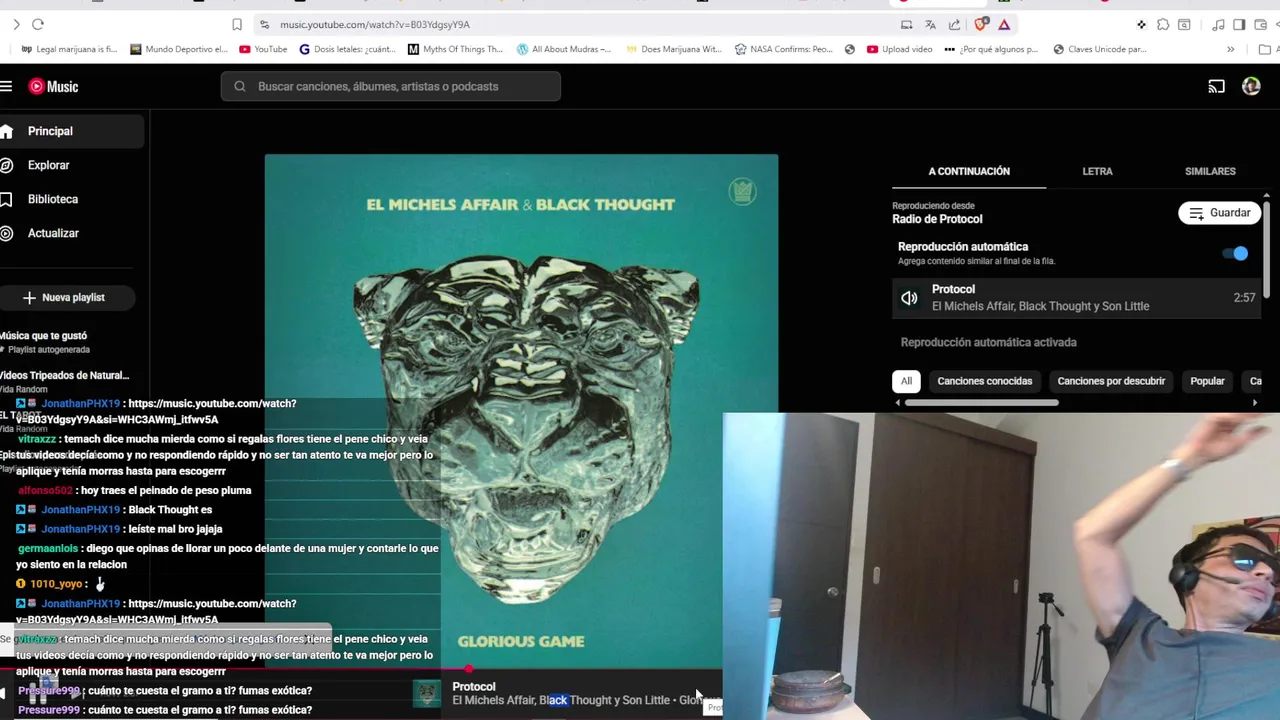
Task: Open the Brave Shields lion icon
Action: pos(981,24)
